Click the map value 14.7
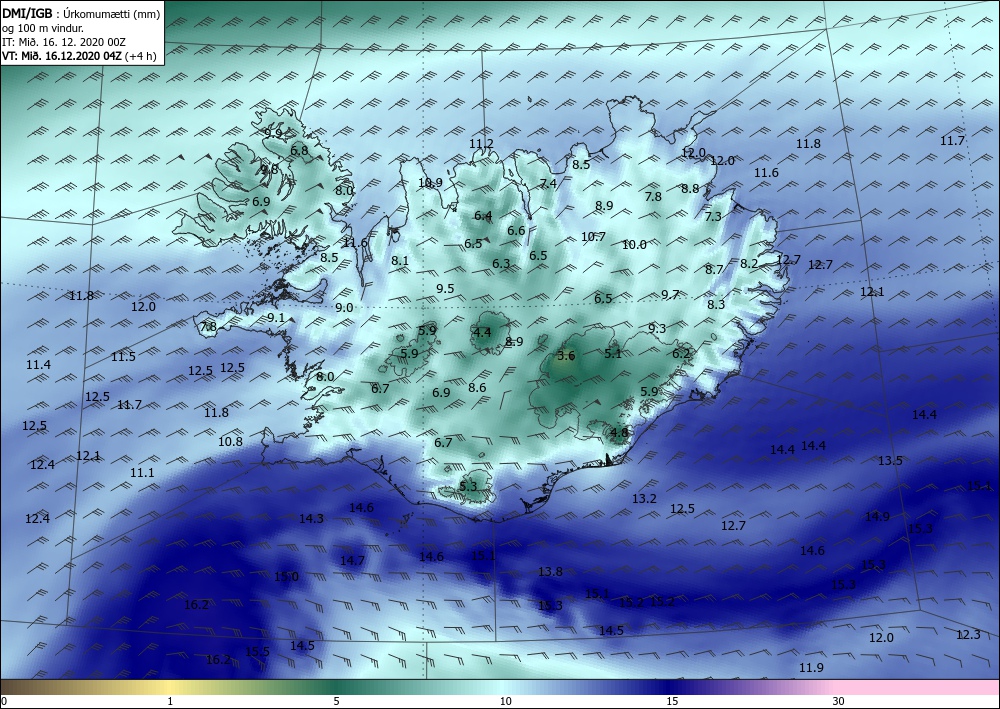Image resolution: width=1000 pixels, height=709 pixels. coord(352,560)
